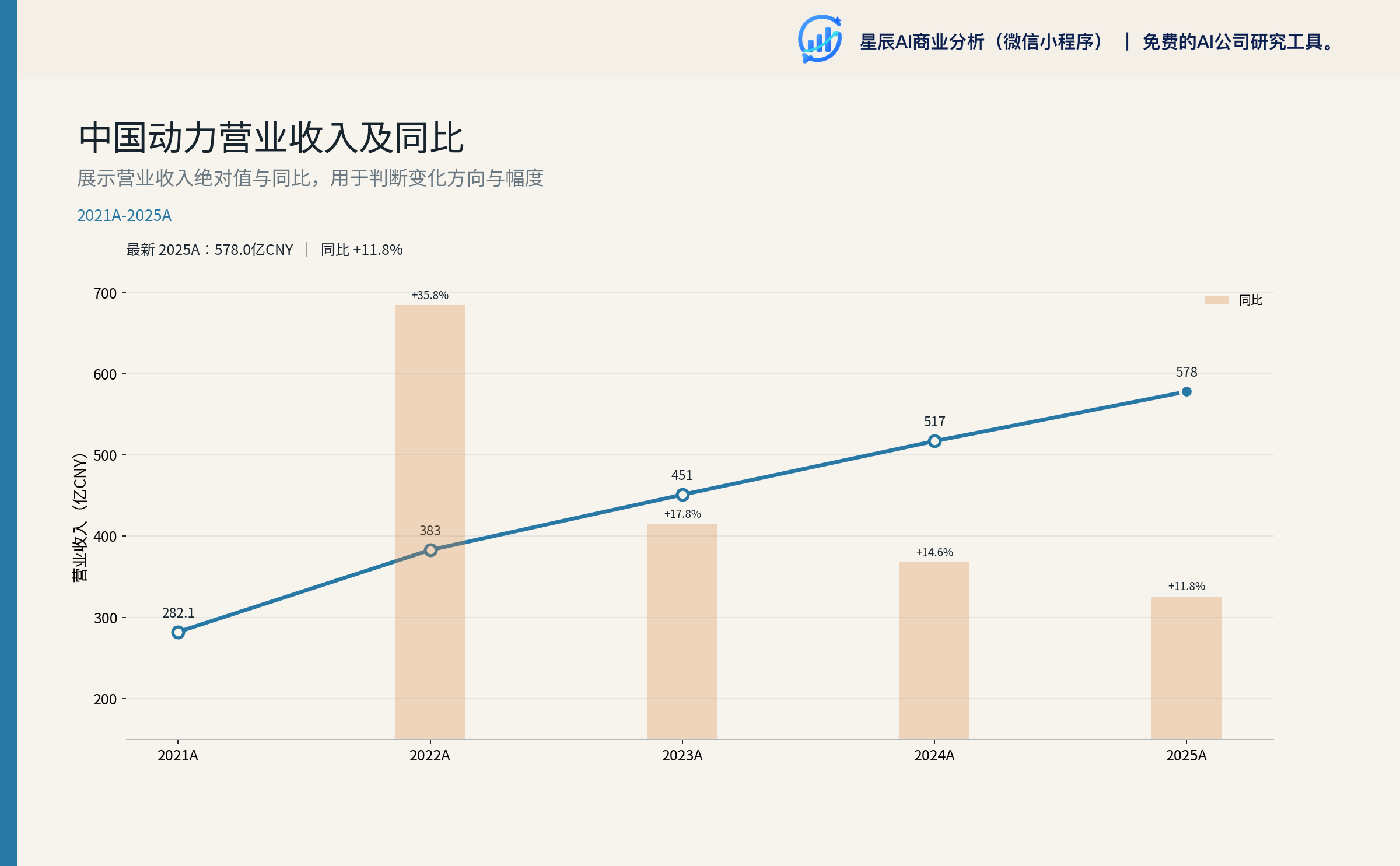Screen dimensions: 1400x866
Task: Click the 2024A bar labeled +14.6%
Action: [x=934, y=651]
